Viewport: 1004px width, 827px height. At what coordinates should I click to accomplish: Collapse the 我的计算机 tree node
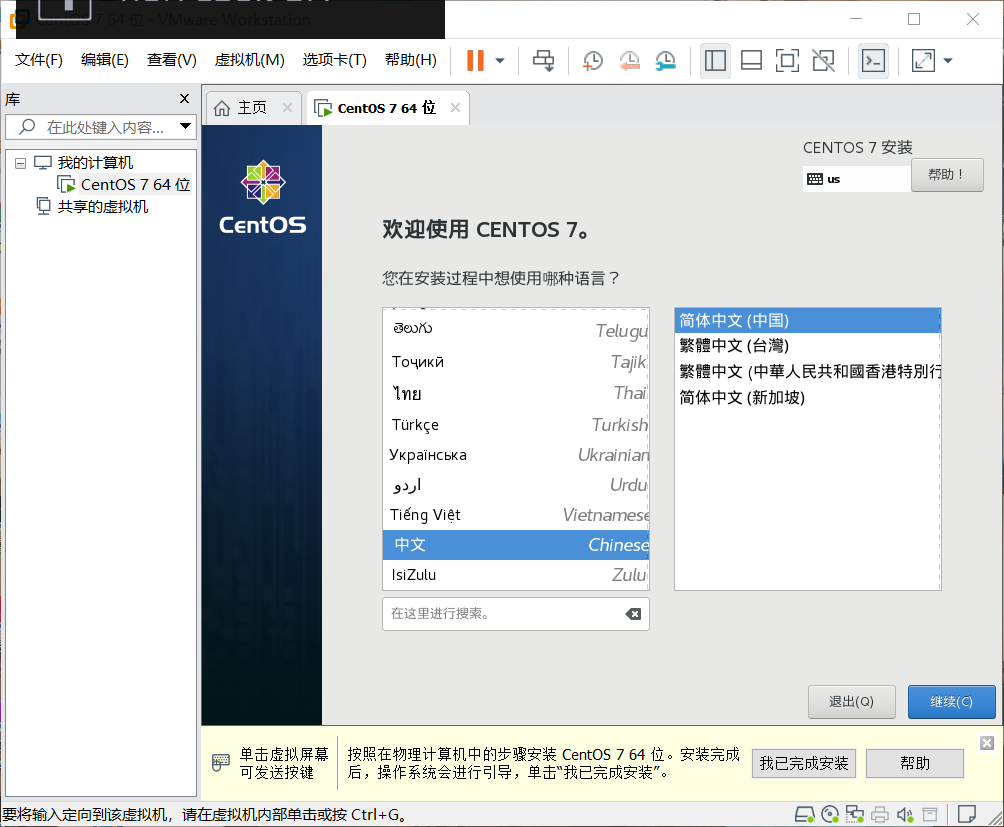pos(20,163)
